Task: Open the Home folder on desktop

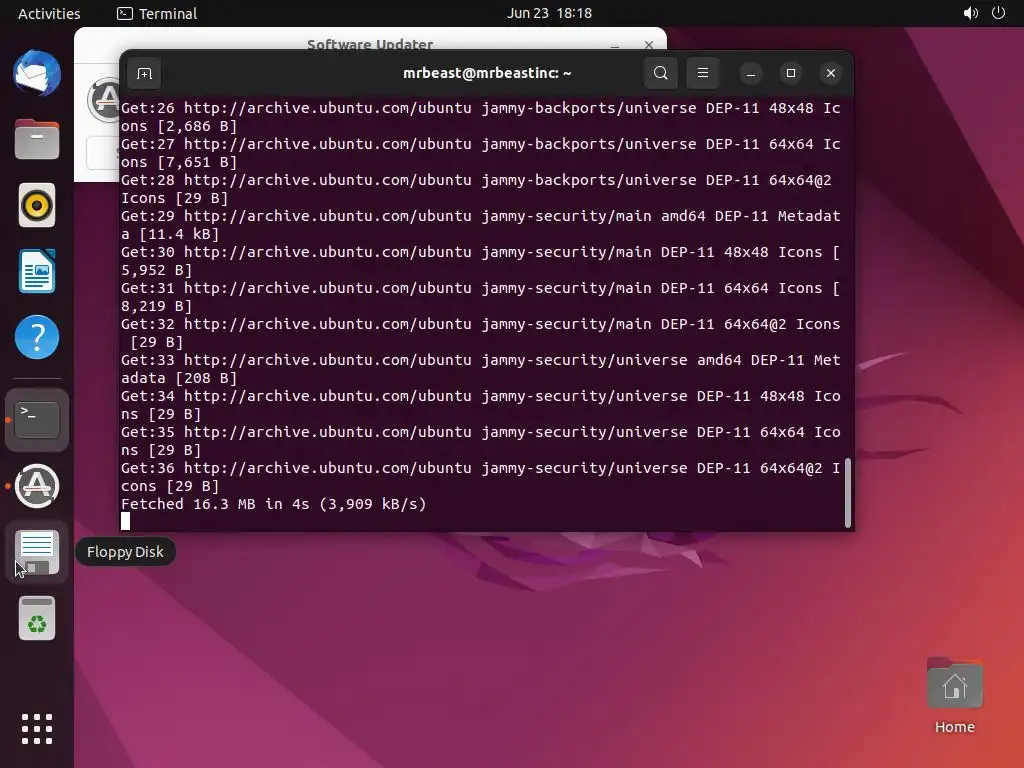Action: (955, 696)
